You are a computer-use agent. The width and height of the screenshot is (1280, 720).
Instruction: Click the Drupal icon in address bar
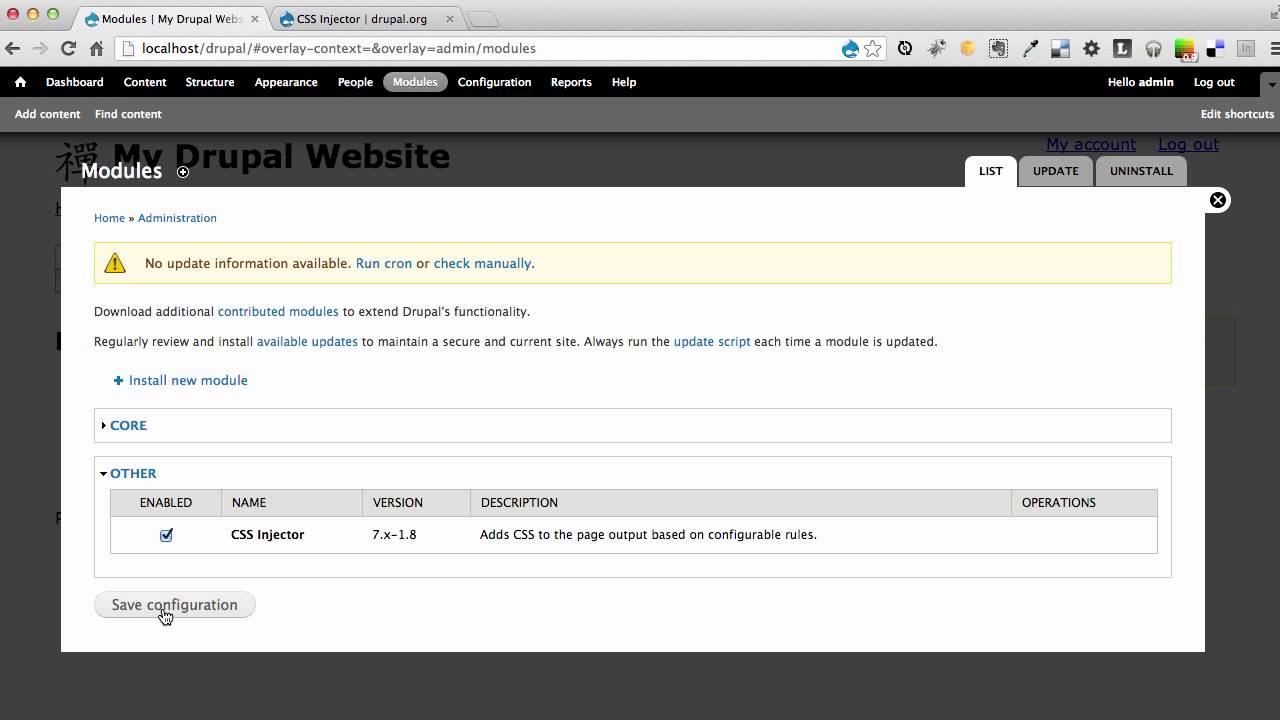[x=850, y=48]
